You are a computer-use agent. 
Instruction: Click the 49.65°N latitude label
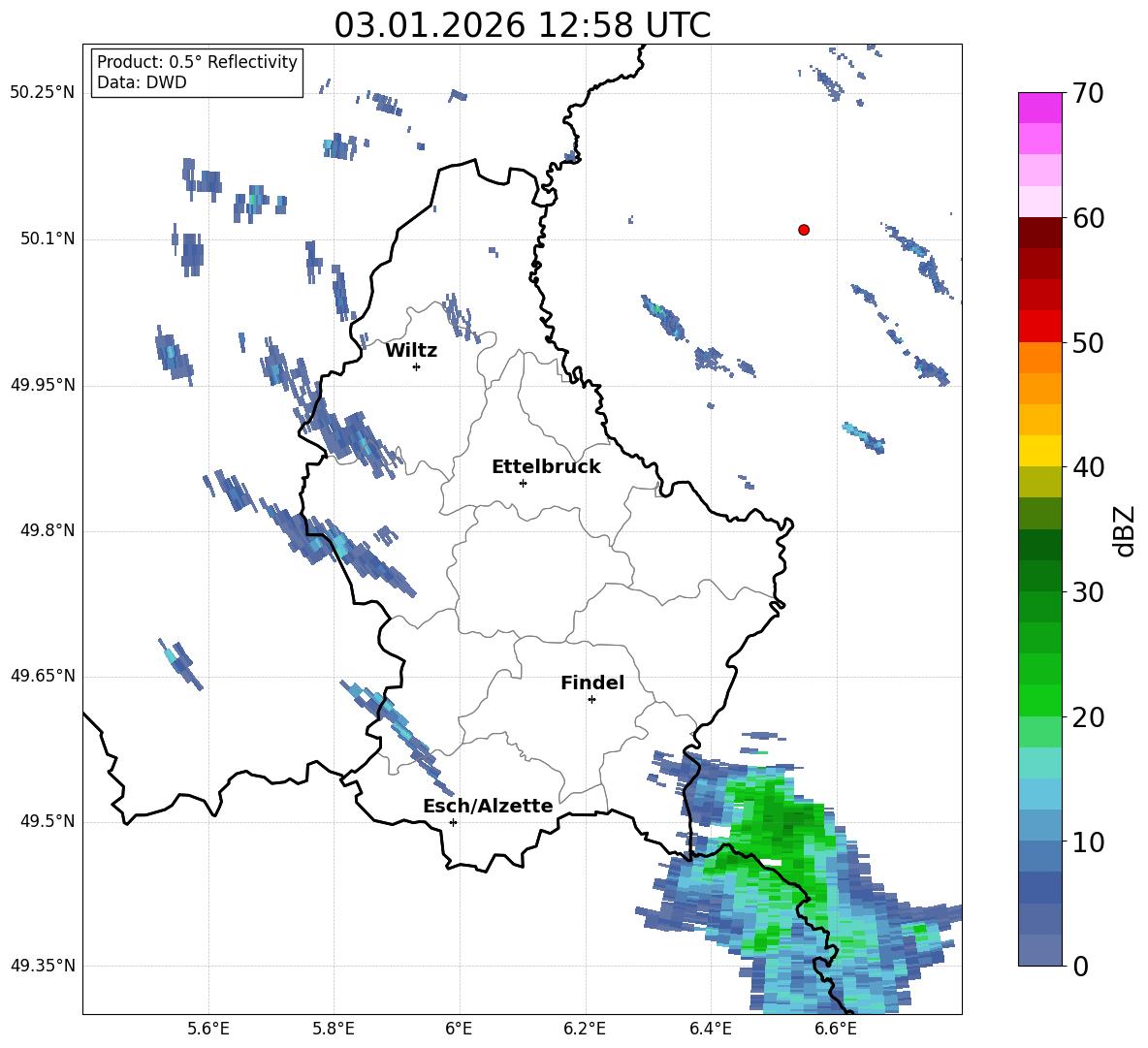click(x=43, y=676)
